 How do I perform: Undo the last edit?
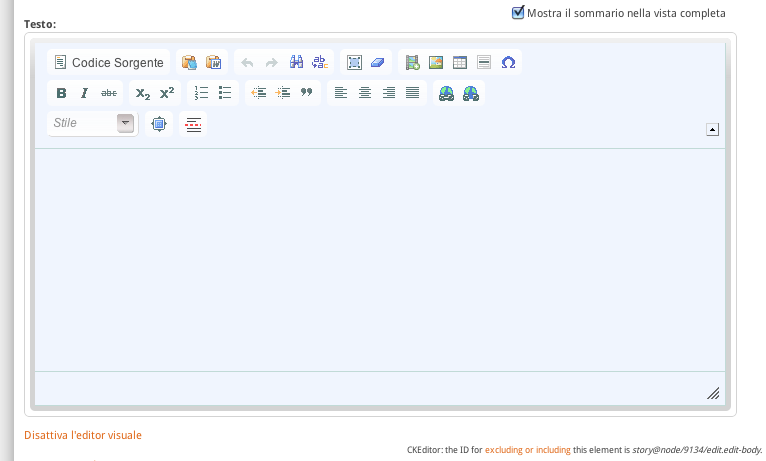coord(248,63)
